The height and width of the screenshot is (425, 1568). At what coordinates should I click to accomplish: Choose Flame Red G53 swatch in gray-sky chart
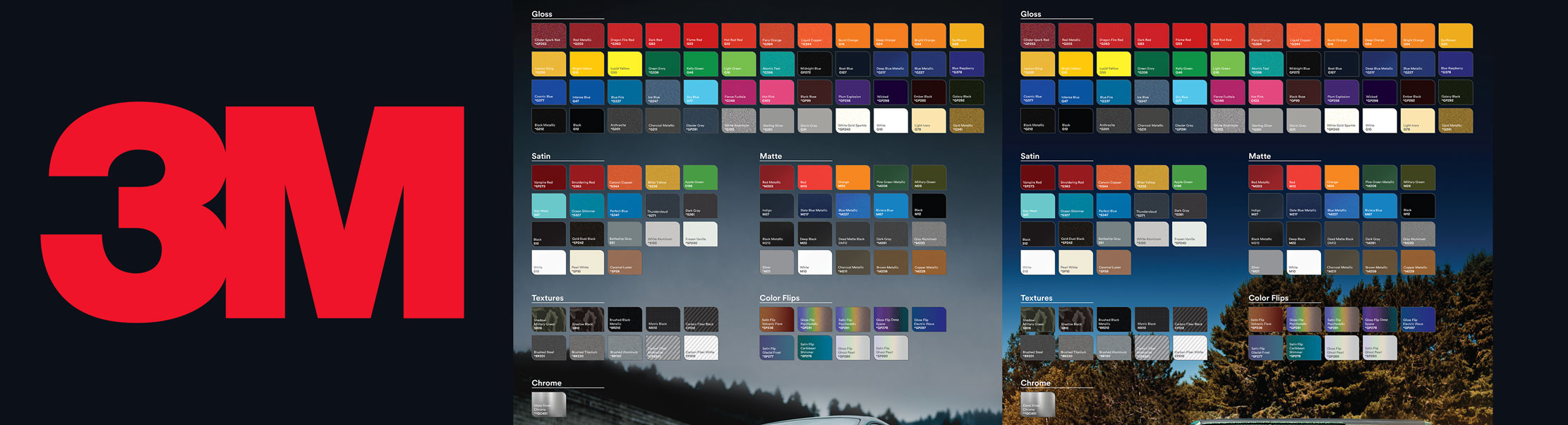pos(701,35)
